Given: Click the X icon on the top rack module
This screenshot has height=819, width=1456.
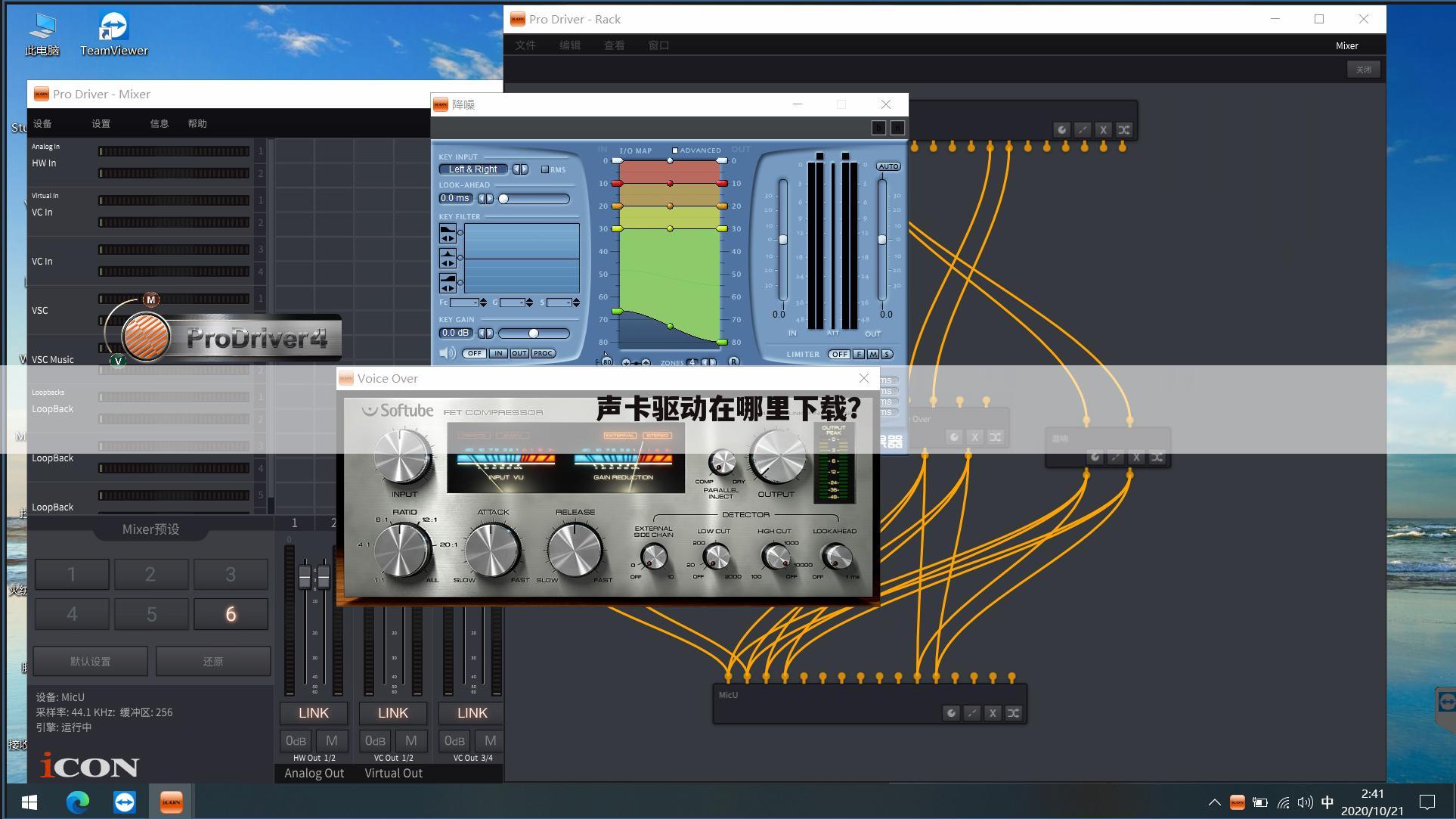Looking at the screenshot, I should coord(1103,129).
